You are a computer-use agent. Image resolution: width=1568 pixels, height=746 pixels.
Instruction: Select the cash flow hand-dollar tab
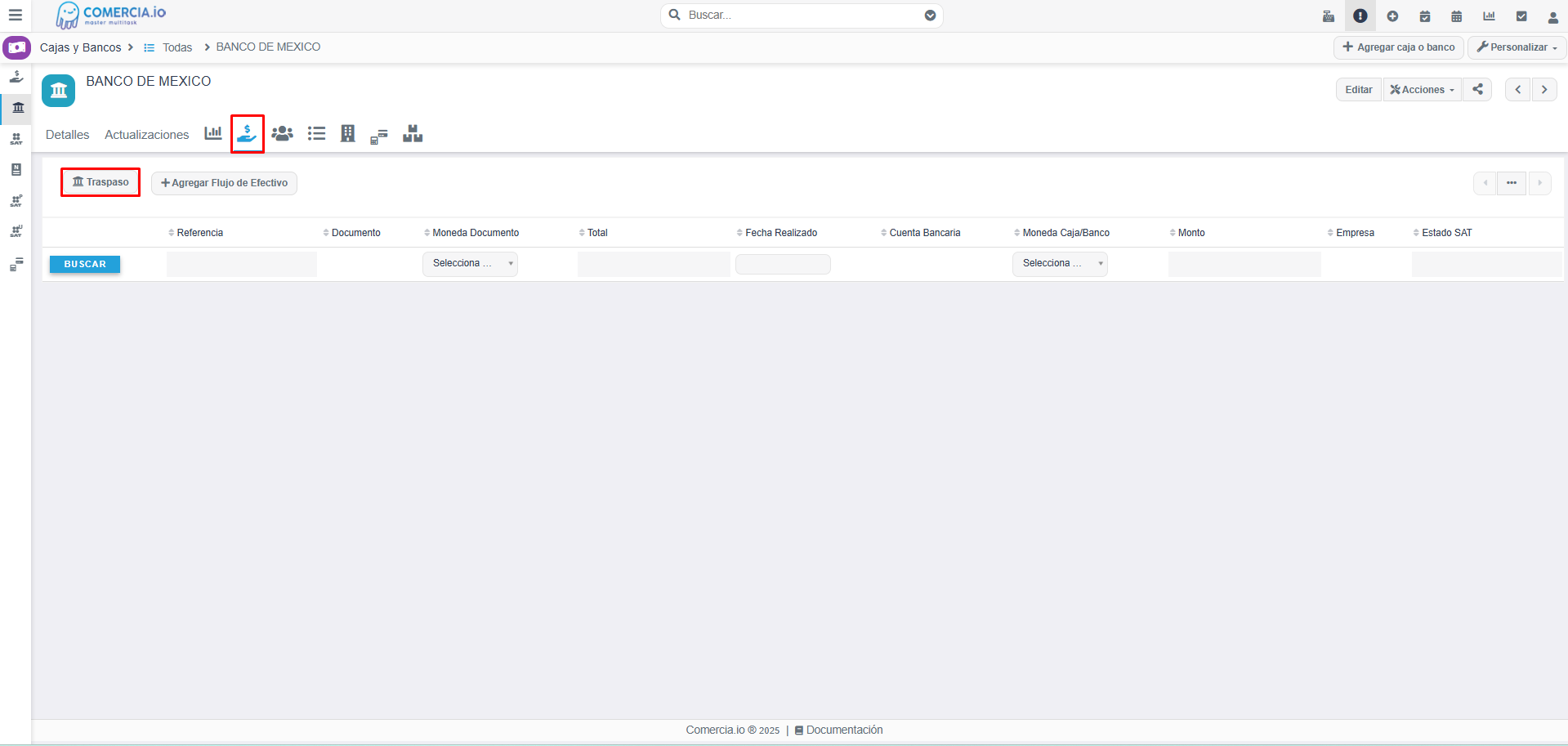(x=247, y=134)
